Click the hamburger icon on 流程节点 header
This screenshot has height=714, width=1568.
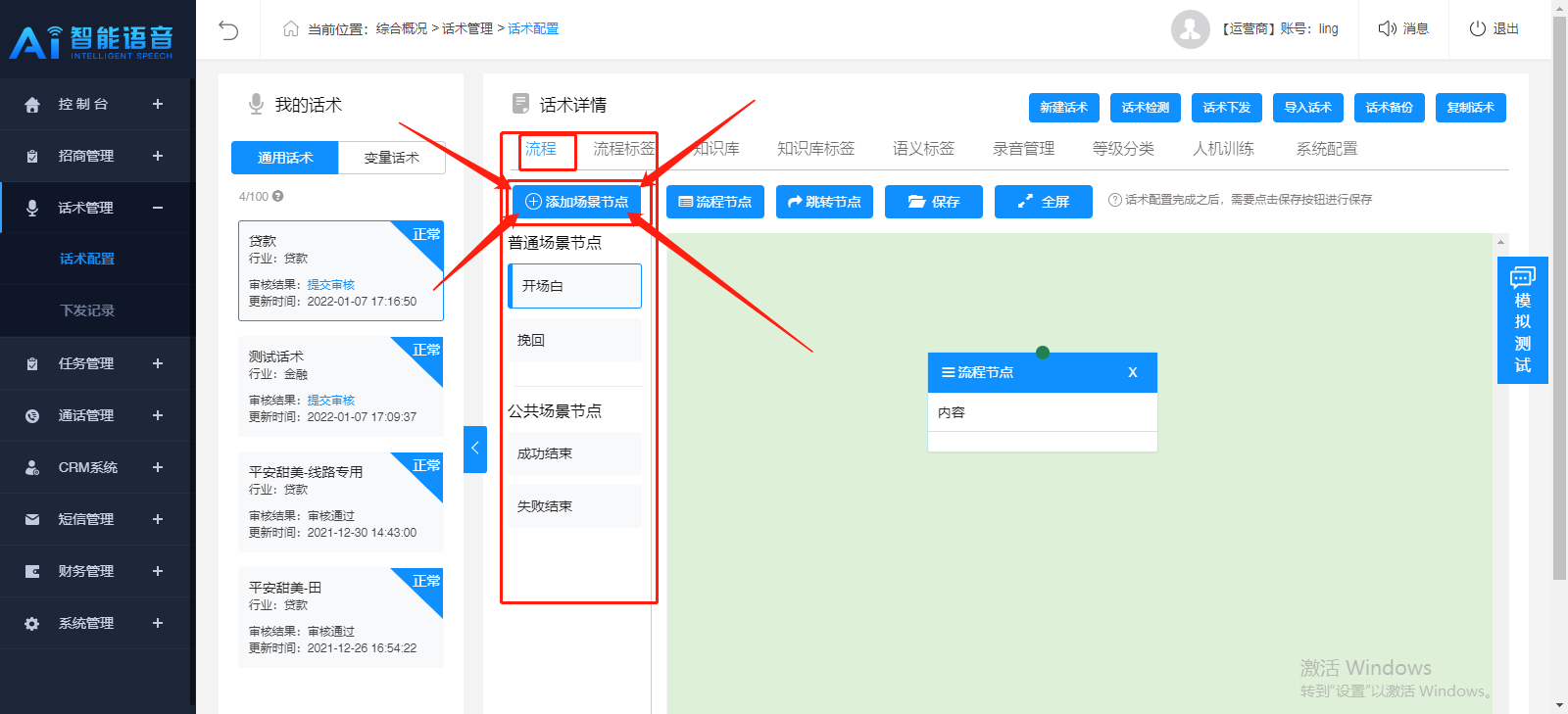click(949, 372)
